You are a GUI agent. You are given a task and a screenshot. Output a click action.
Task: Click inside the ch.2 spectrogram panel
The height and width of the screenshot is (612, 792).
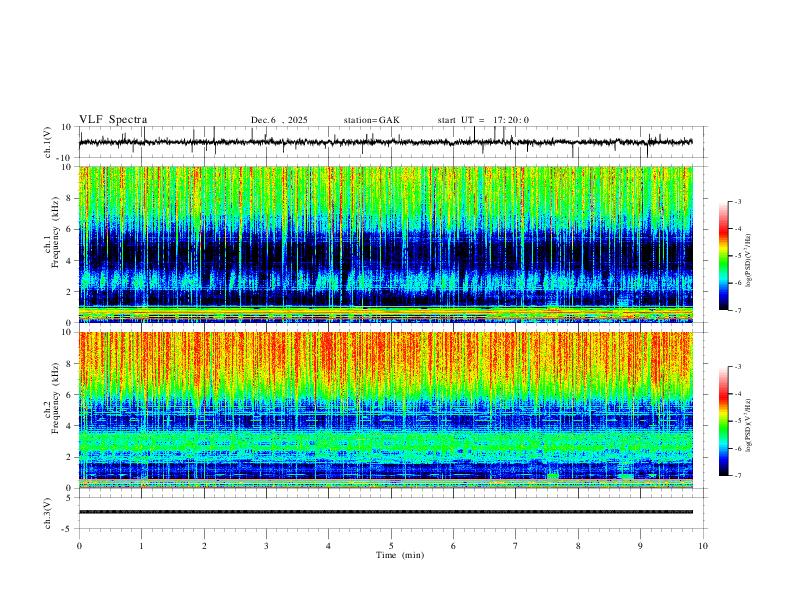385,410
